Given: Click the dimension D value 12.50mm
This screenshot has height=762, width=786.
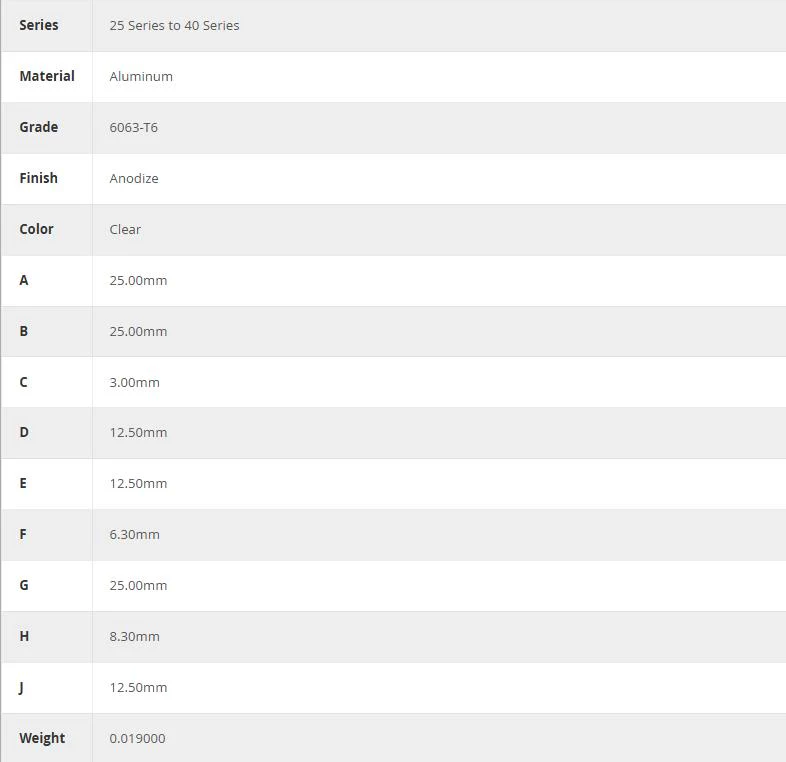Looking at the screenshot, I should pyautogui.click(x=138, y=433).
